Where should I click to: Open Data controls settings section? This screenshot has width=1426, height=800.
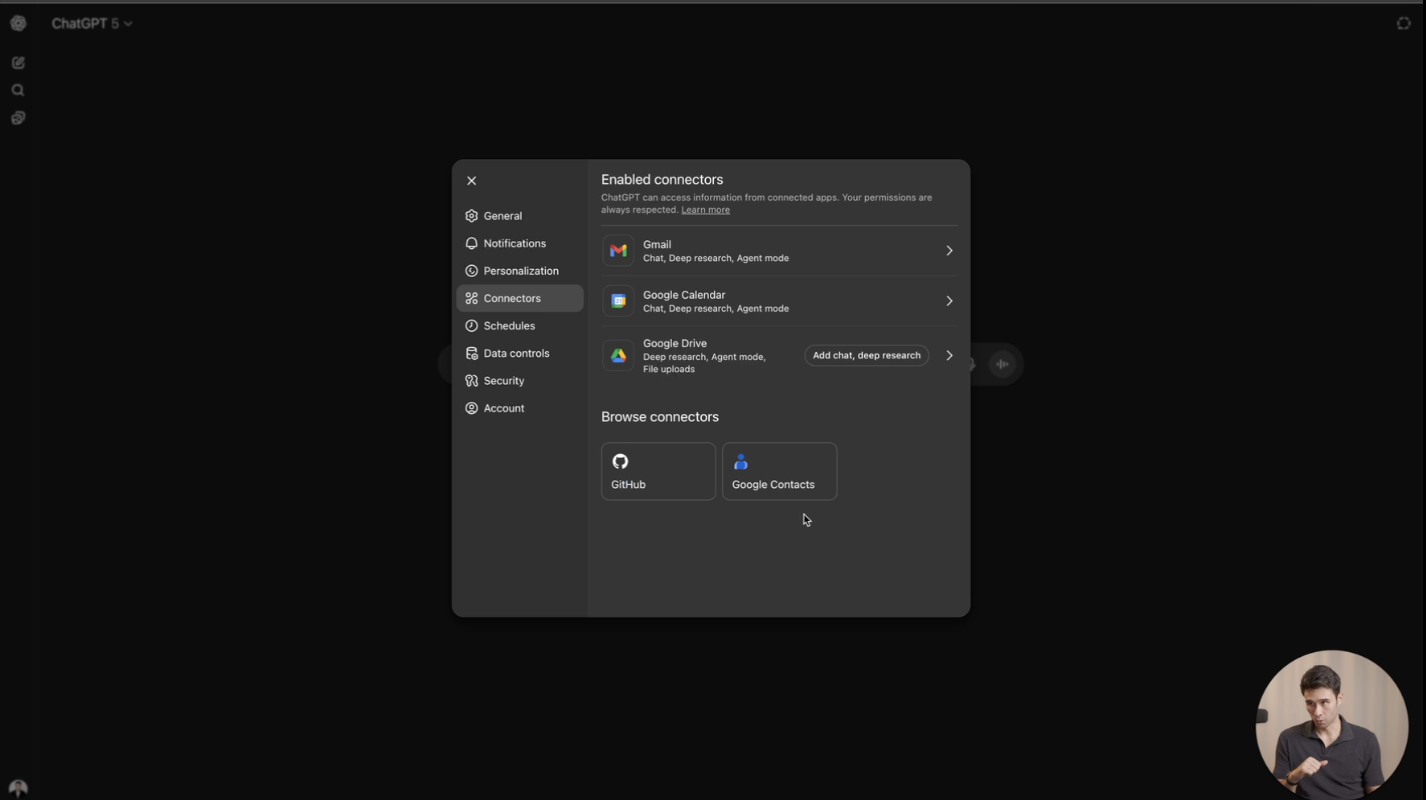(x=519, y=353)
